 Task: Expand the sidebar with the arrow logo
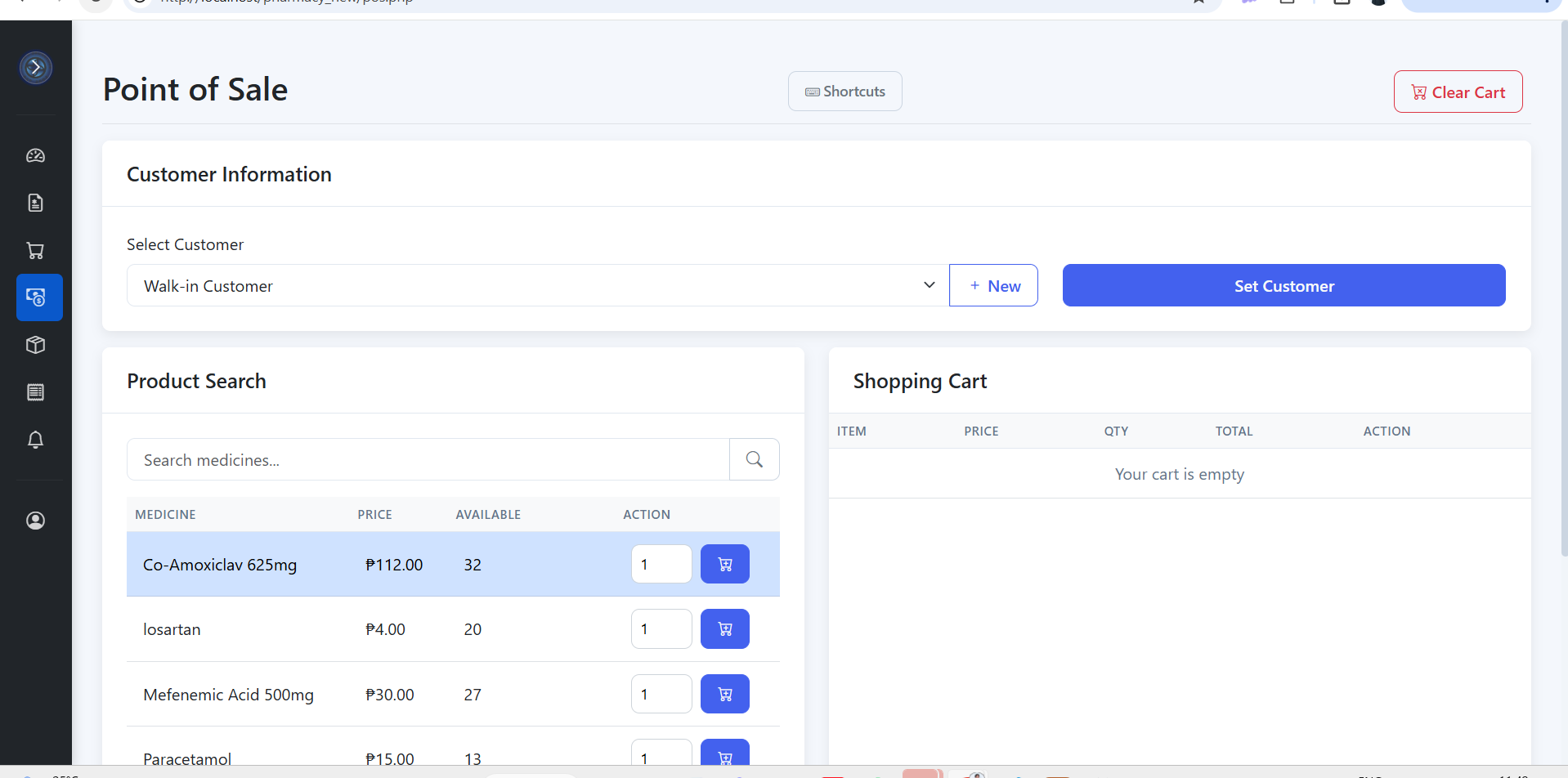click(36, 68)
